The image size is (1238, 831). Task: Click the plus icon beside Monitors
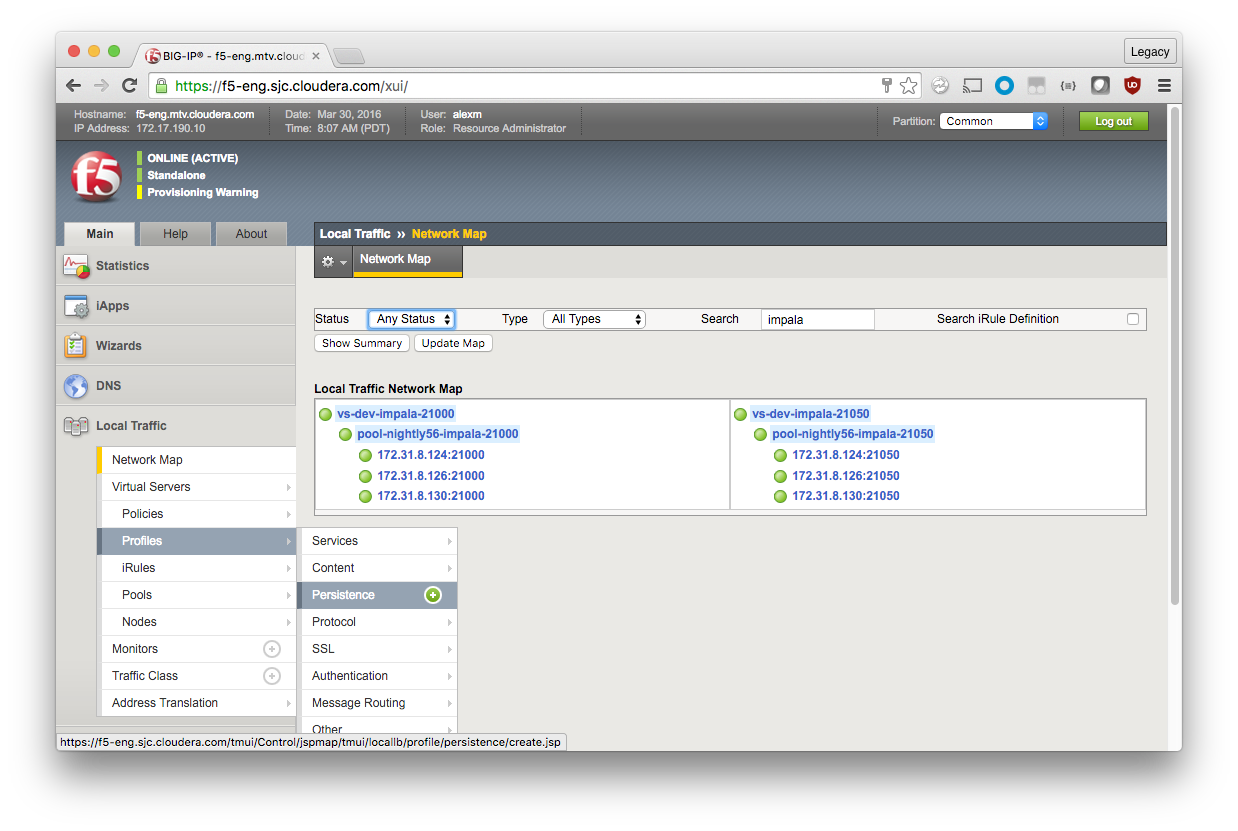coord(271,649)
